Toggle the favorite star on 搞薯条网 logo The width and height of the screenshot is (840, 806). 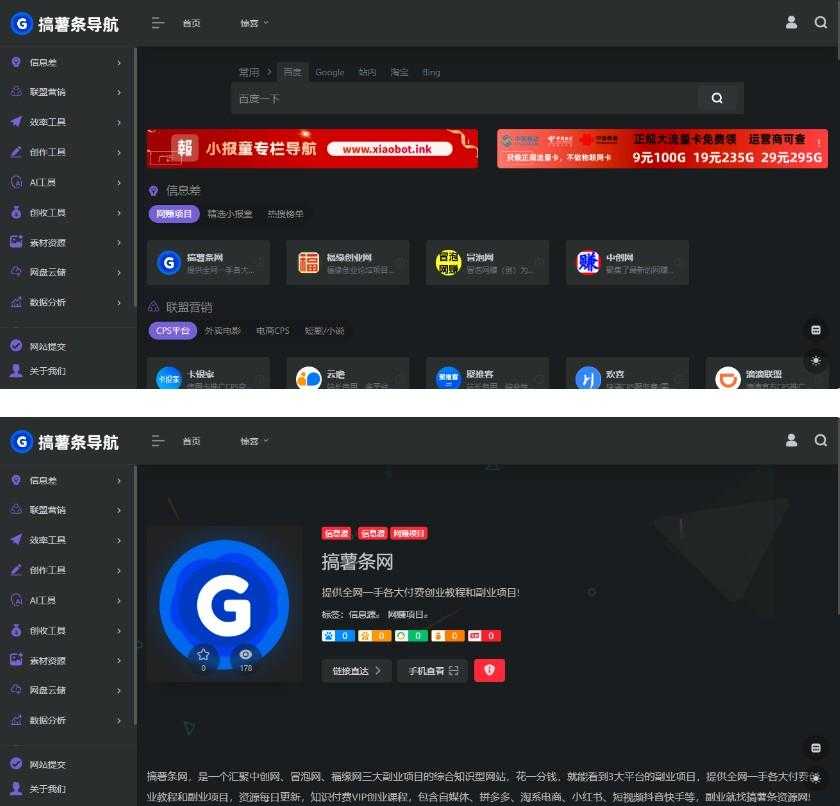203,655
